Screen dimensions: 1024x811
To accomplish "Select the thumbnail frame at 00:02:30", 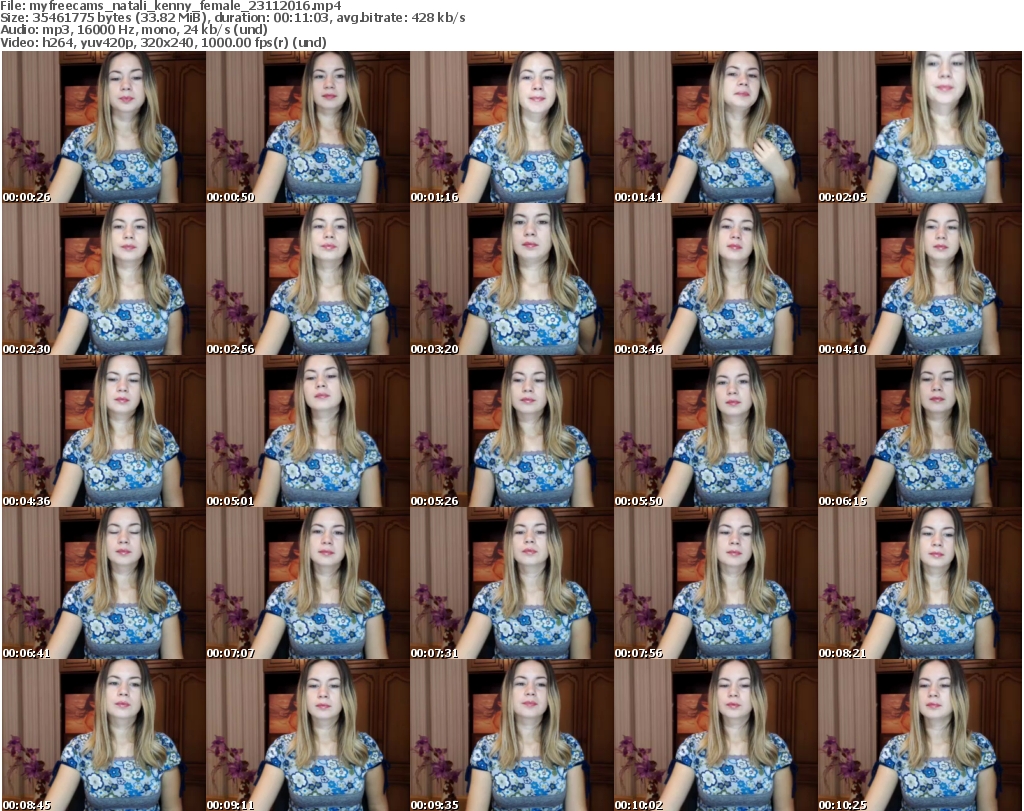I will tap(104, 279).
